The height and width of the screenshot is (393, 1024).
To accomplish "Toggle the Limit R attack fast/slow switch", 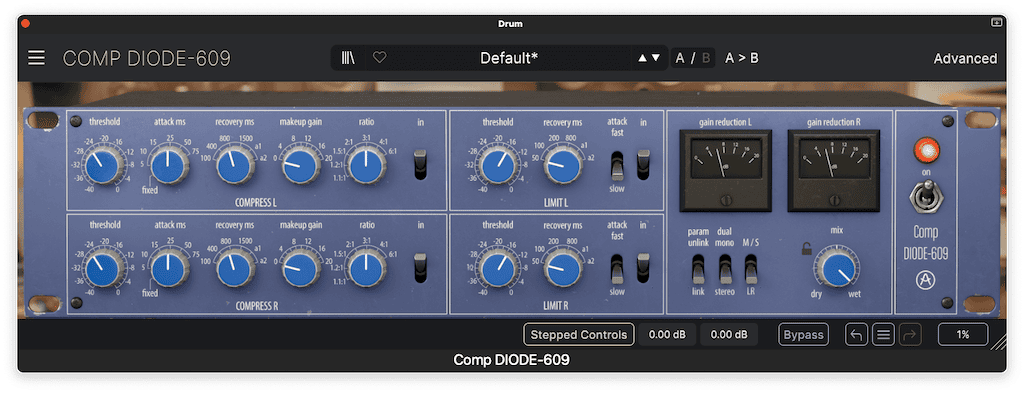I will [617, 268].
